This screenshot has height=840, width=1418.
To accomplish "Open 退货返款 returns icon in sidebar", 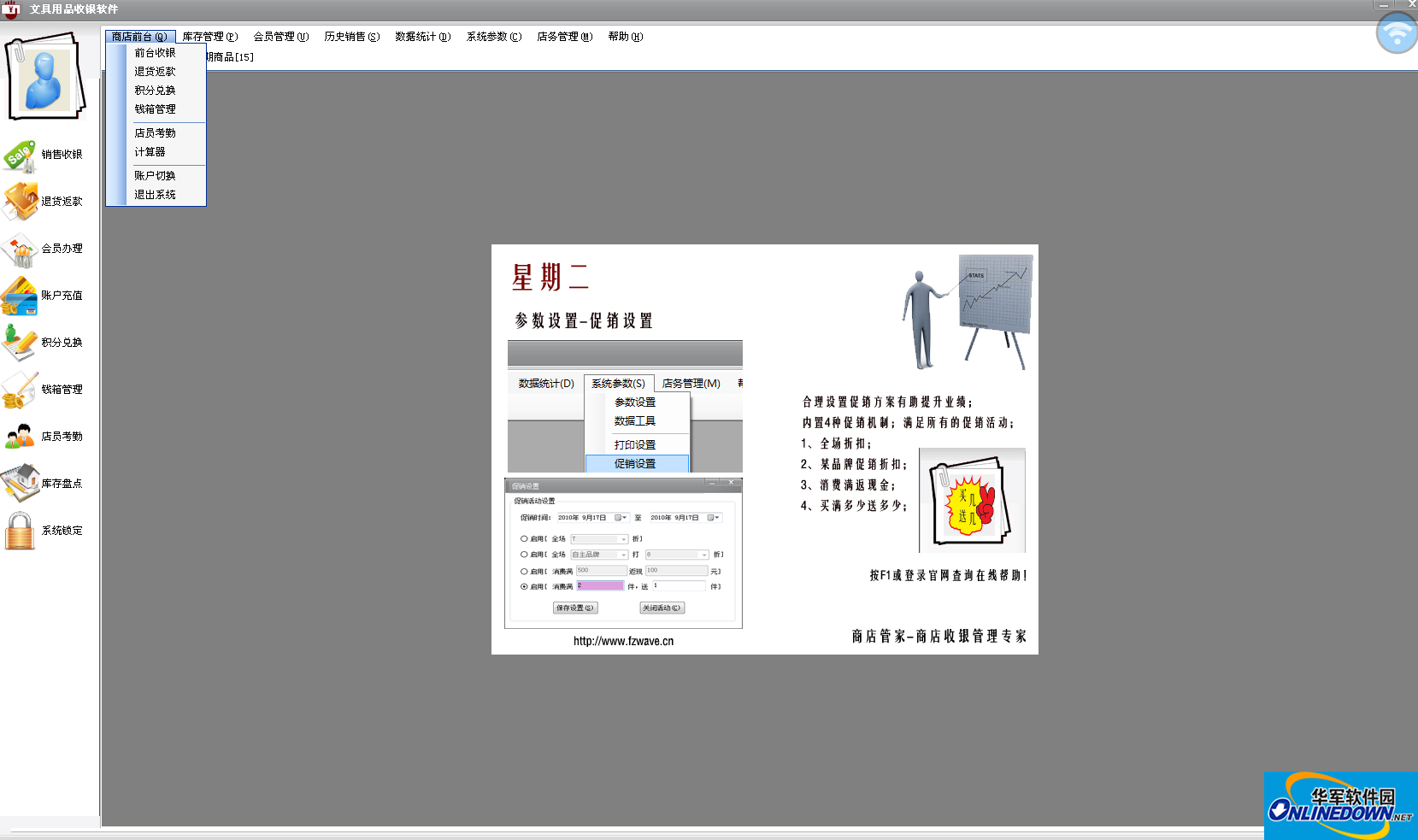I will coord(20,202).
